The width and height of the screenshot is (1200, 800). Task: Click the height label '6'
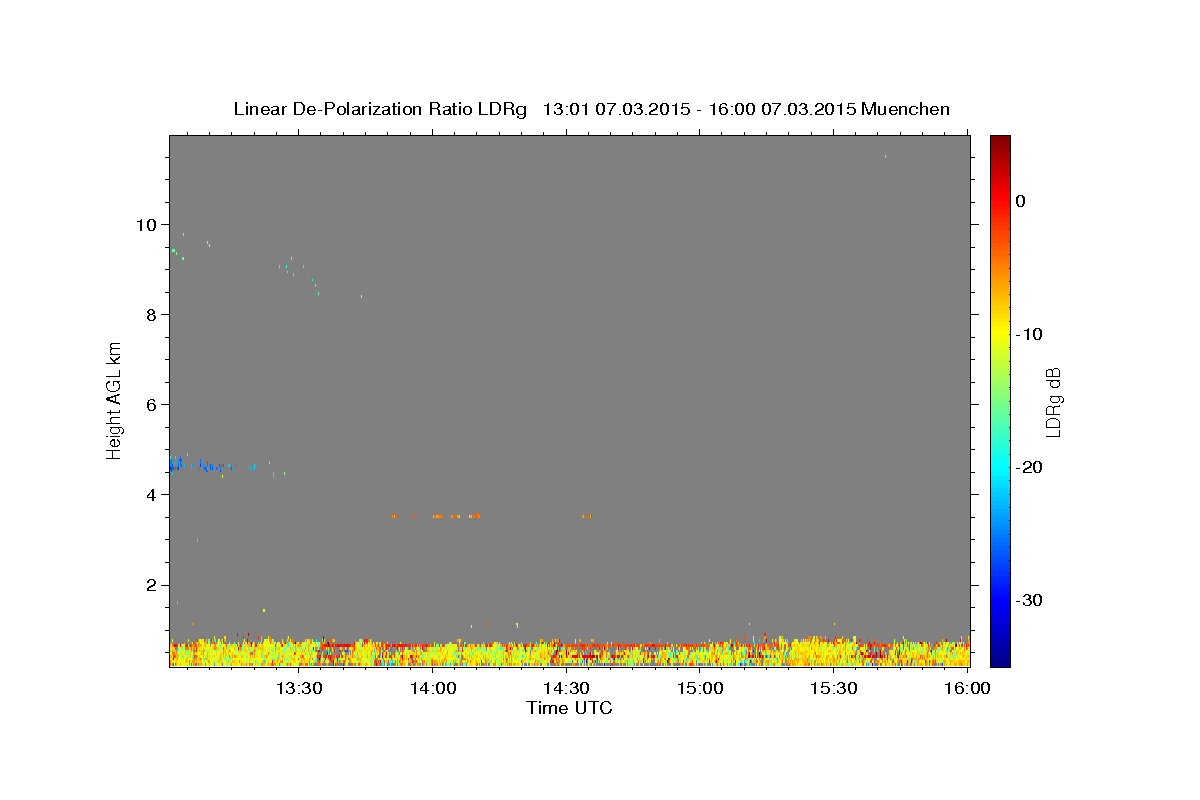coord(153,404)
